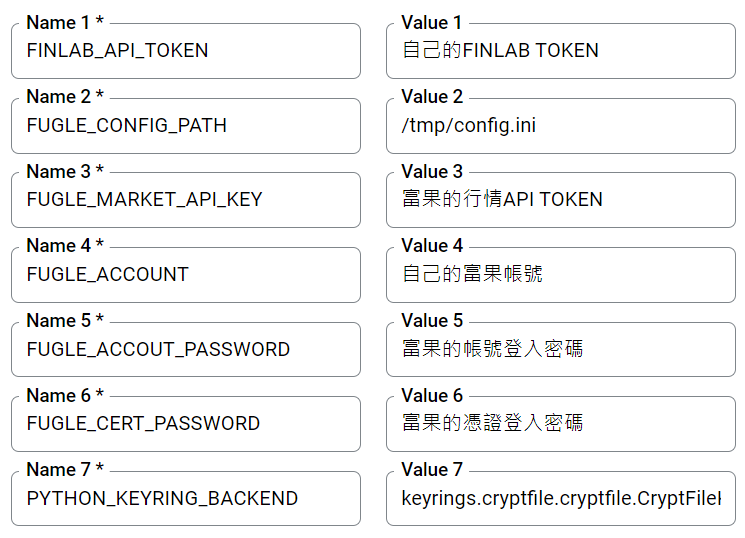Select the FUGLE_CONFIG_PATH name field
745x538 pixels.
(x=185, y=126)
